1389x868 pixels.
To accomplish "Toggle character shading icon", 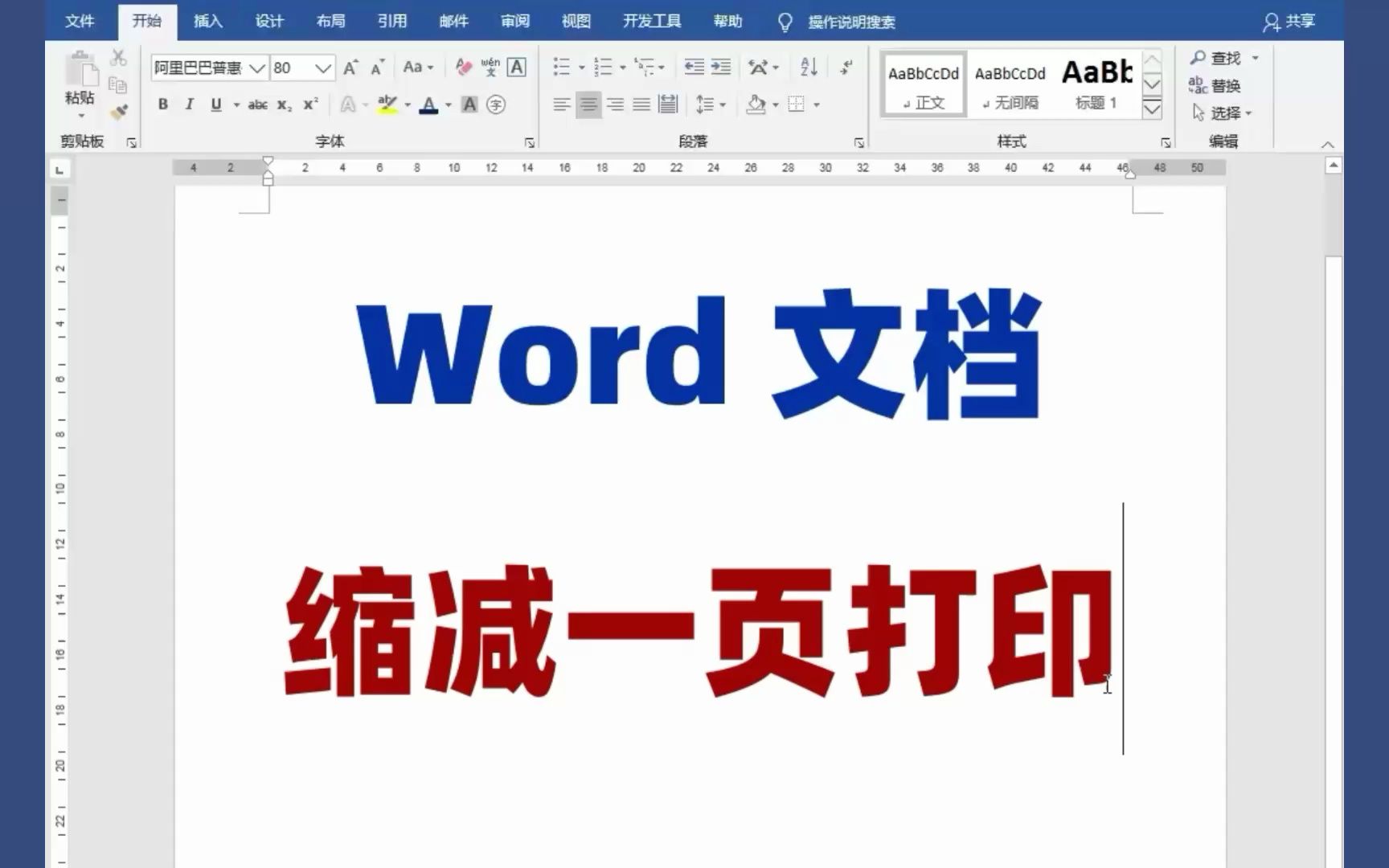I will [x=470, y=104].
